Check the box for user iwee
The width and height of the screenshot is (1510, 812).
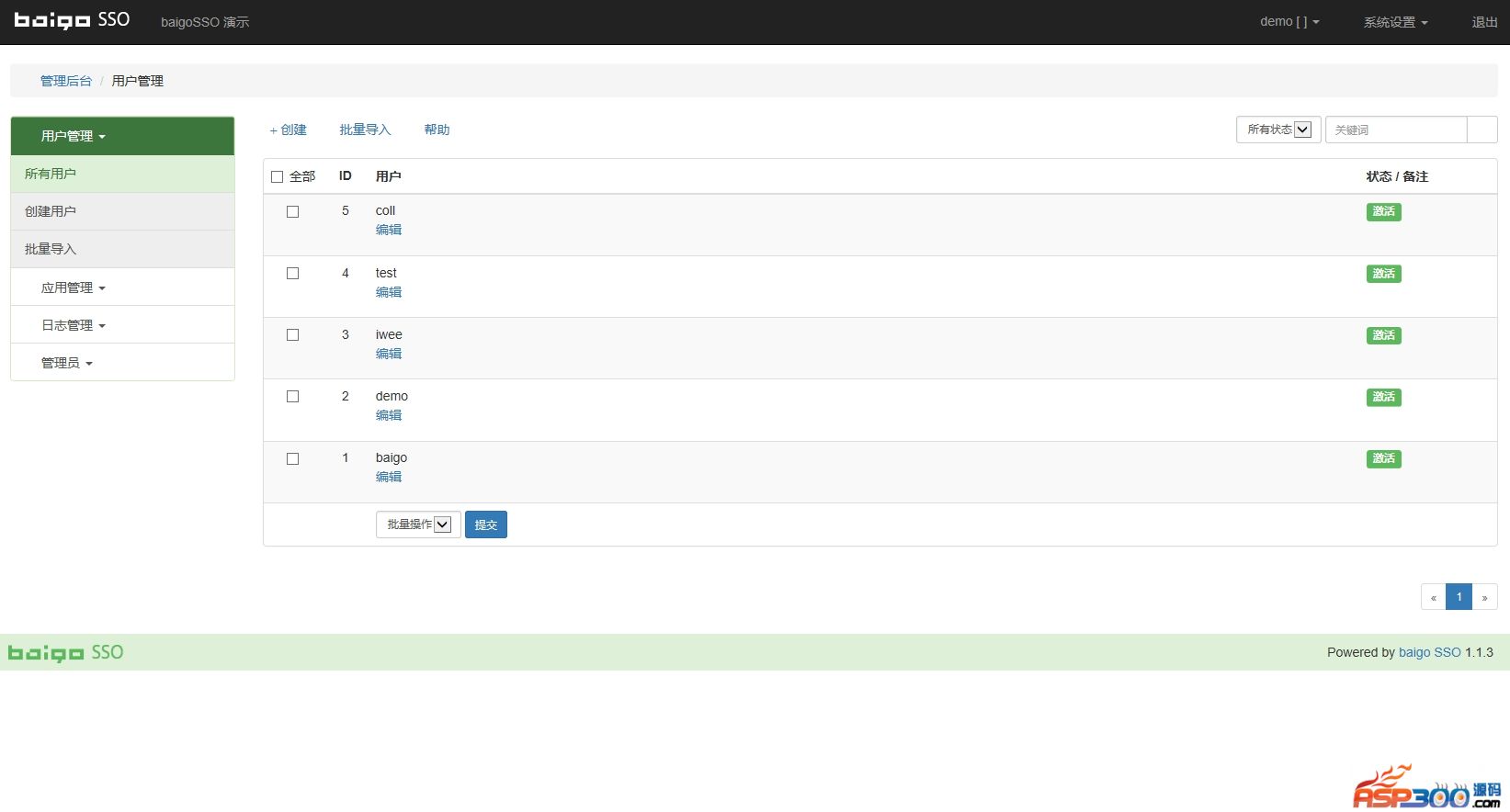(292, 334)
